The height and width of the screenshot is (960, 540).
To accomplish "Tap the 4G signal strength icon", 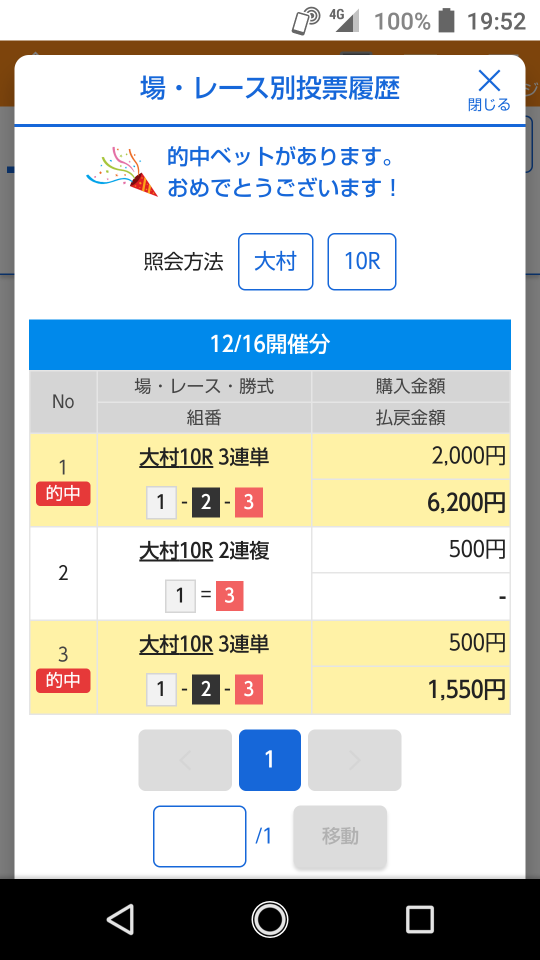I will [343, 20].
